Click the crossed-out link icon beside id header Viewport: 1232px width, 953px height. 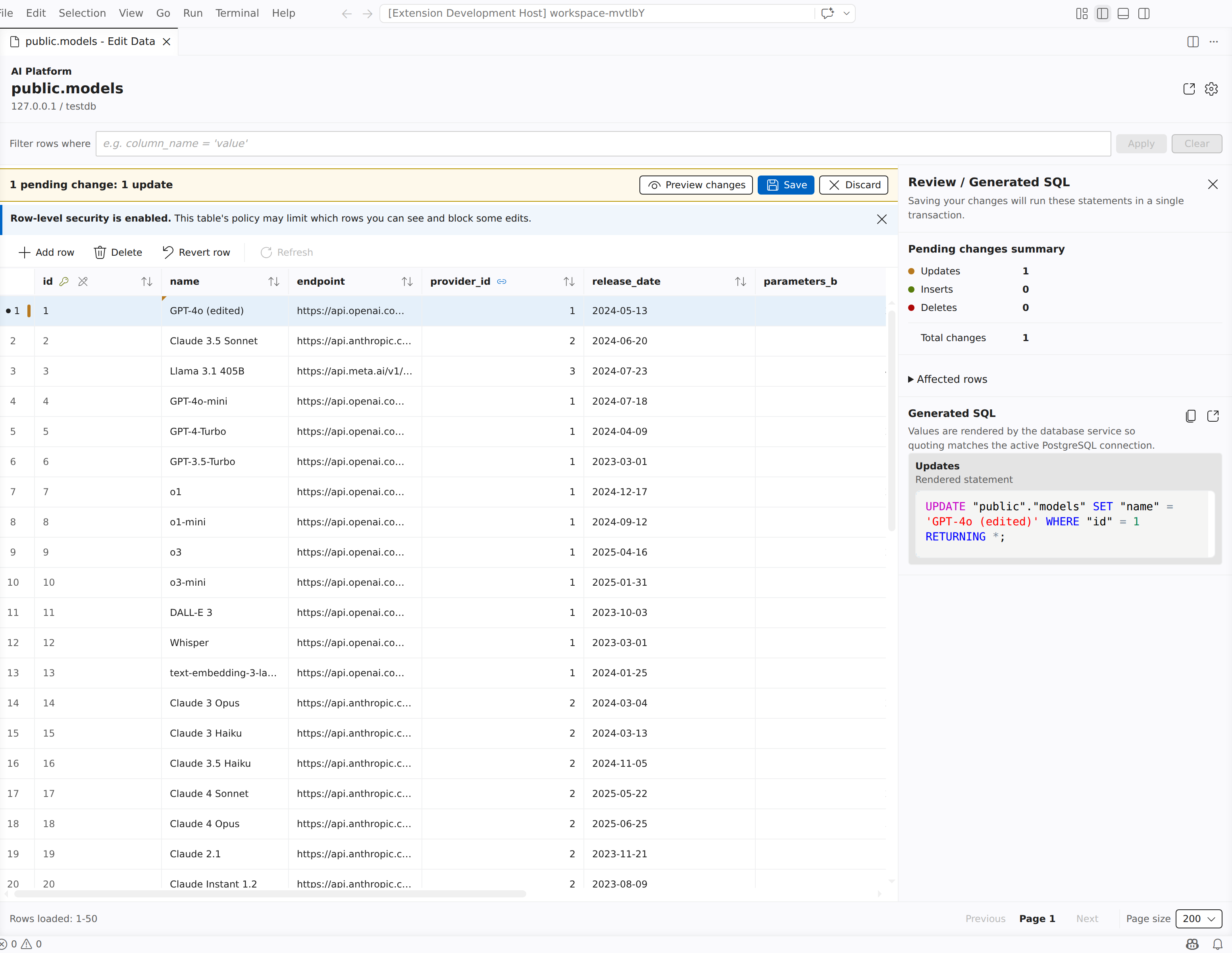[83, 282]
